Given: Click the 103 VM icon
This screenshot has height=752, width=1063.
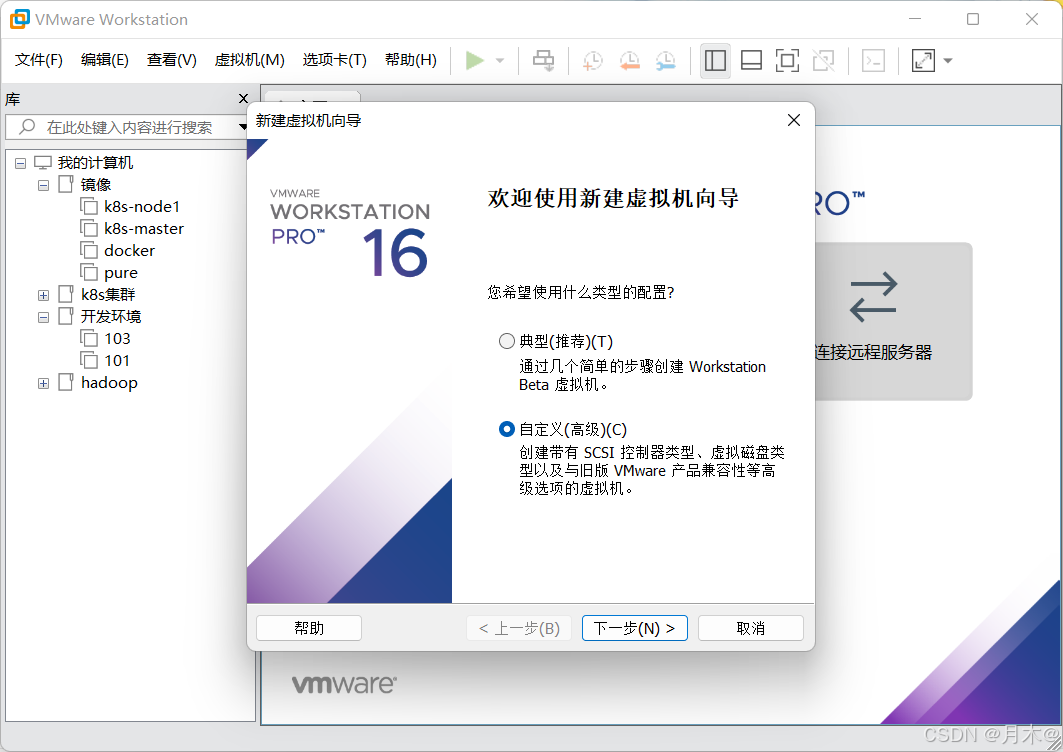Looking at the screenshot, I should [x=89, y=338].
